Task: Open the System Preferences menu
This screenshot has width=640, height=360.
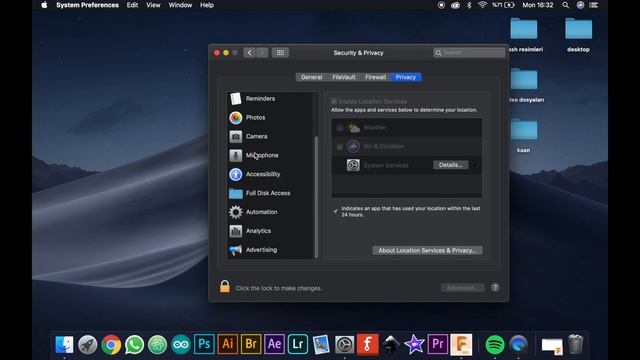Action: [x=87, y=5]
